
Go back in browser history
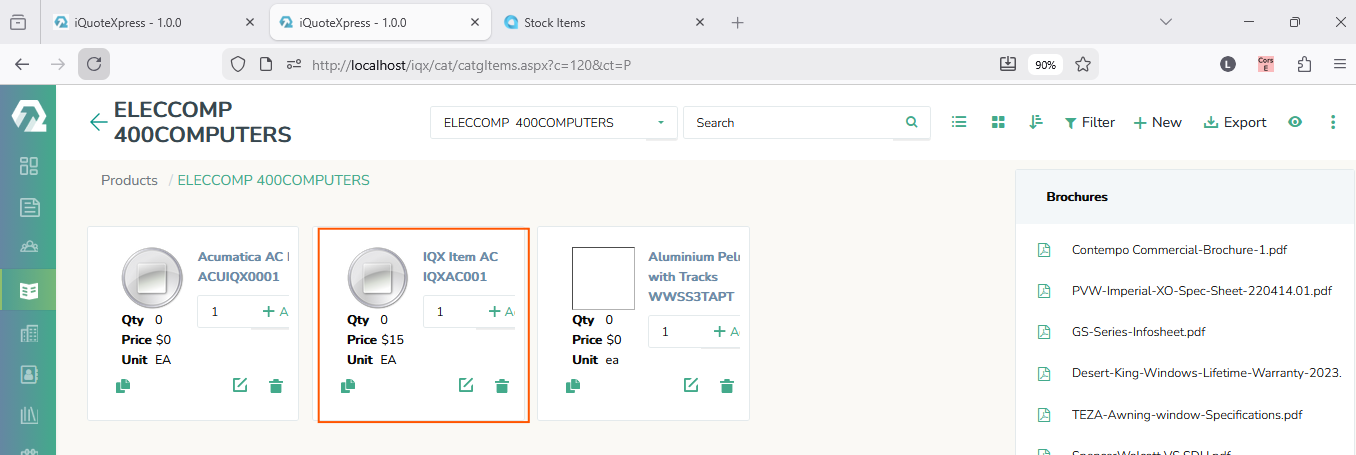tap(22, 64)
